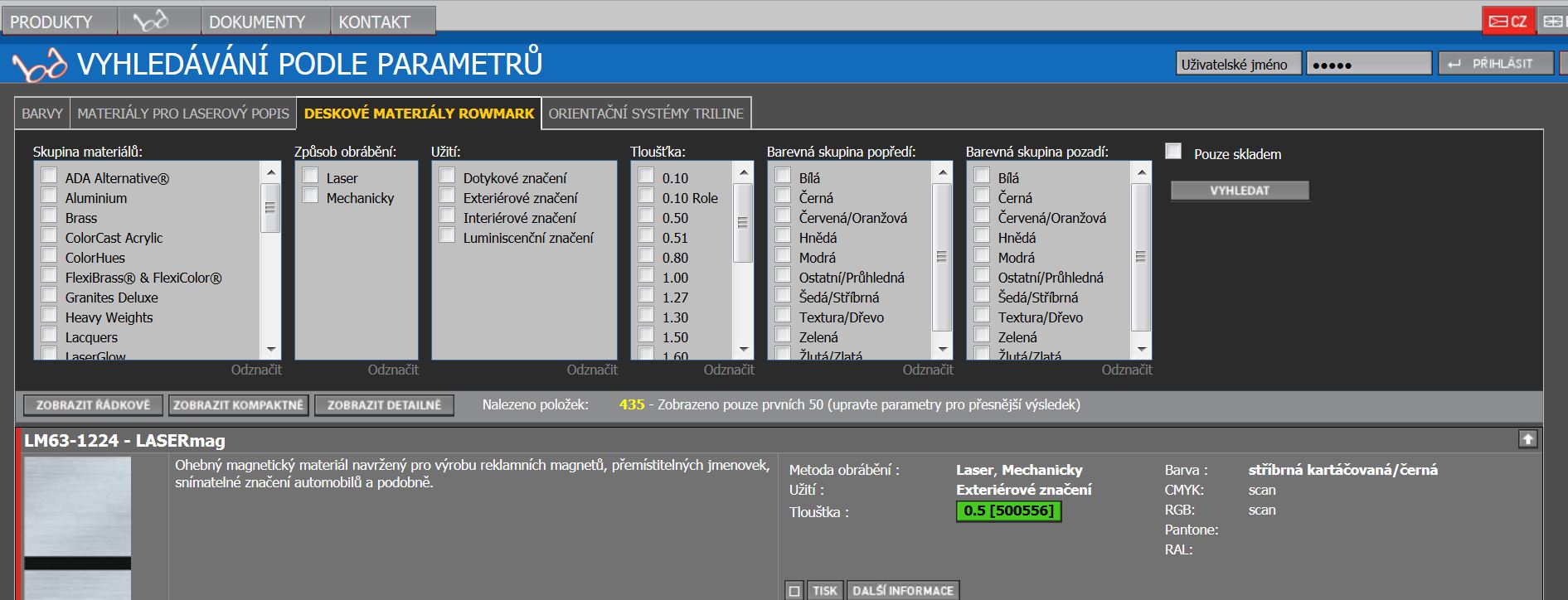Enable the Pouze skladem checkbox
Image resolution: width=1568 pixels, height=600 pixels.
[x=1173, y=152]
